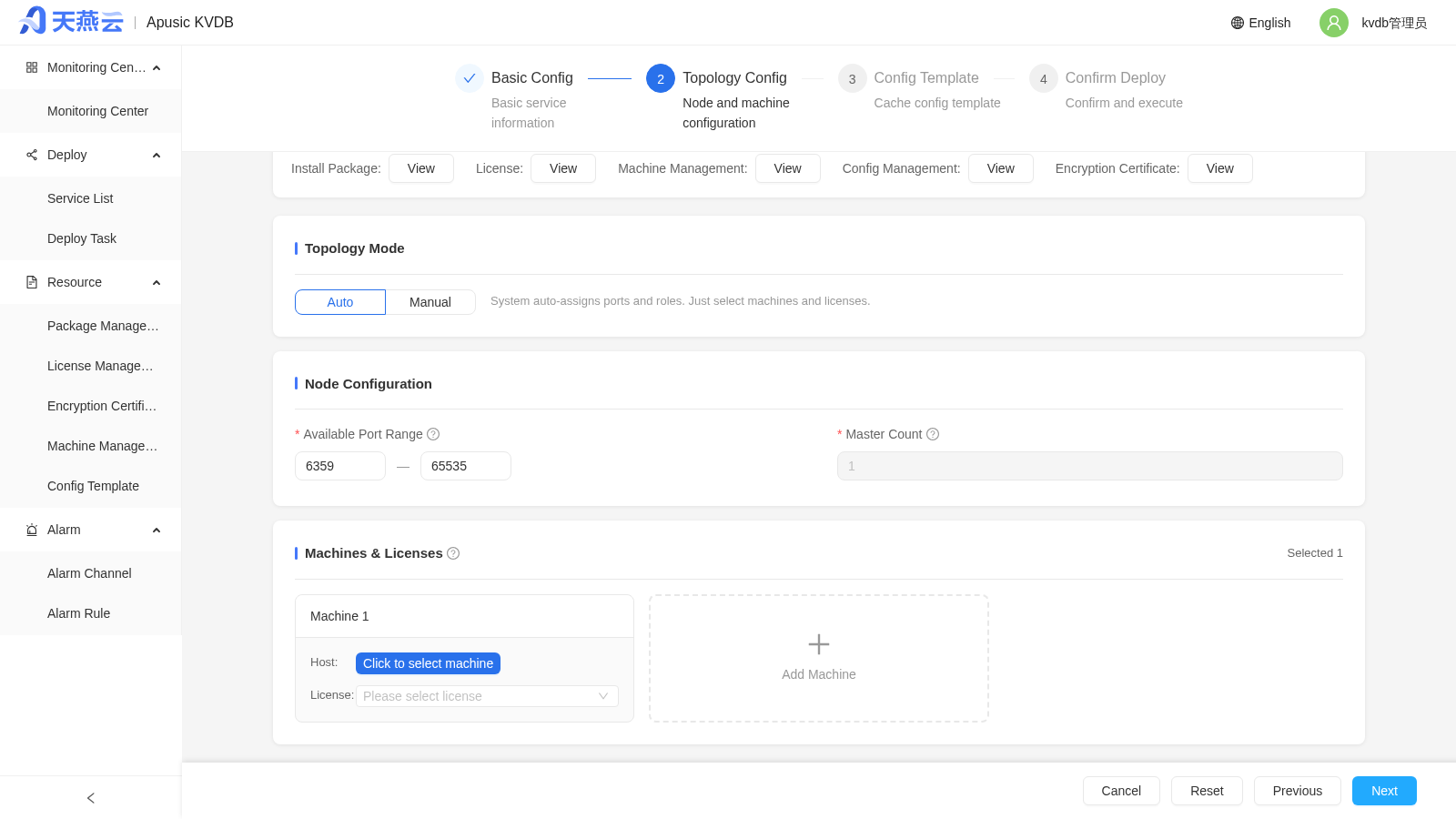Image resolution: width=1456 pixels, height=819 pixels.
Task: View the Install Package
Action: click(x=421, y=168)
